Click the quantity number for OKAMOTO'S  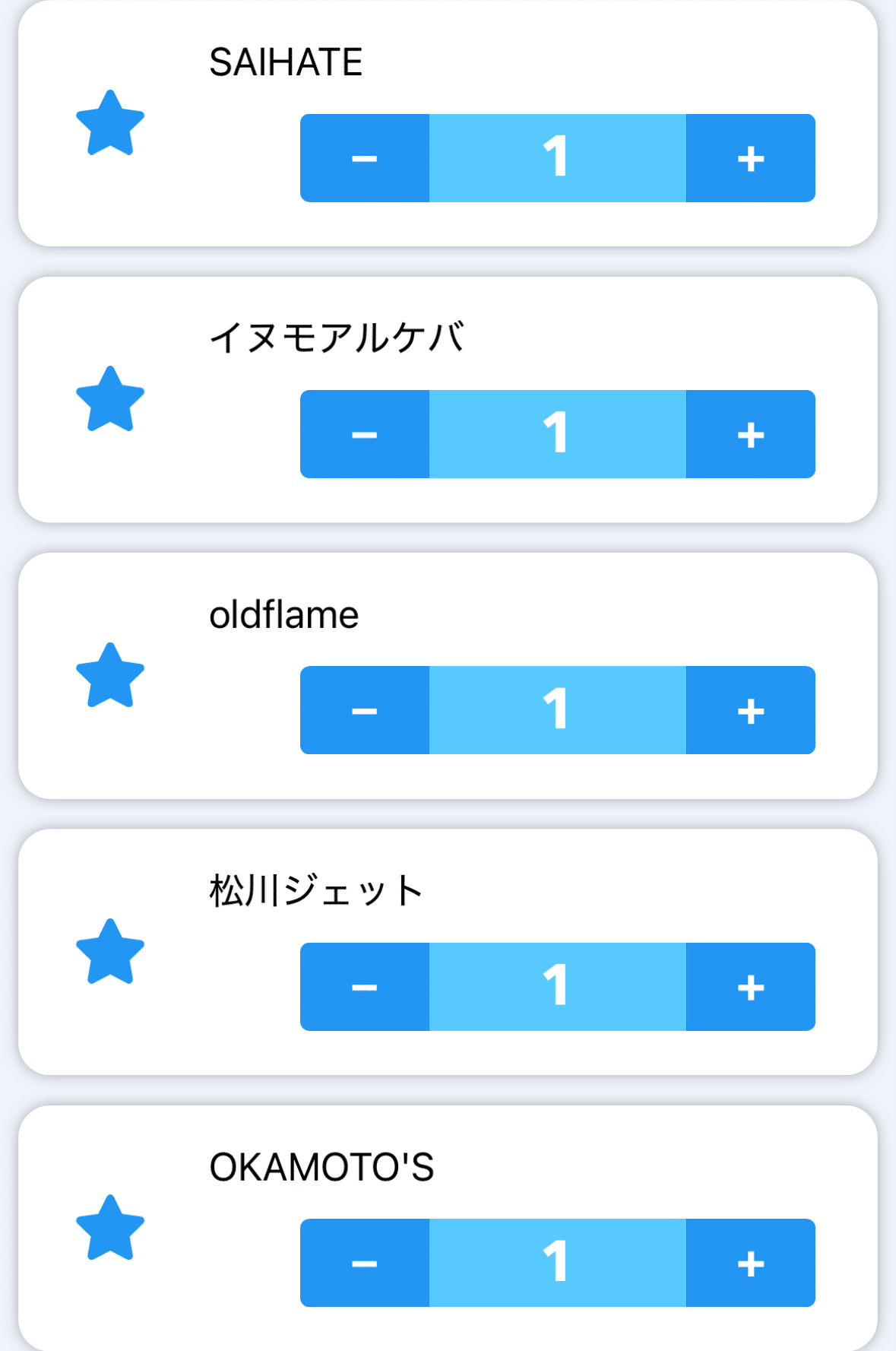coord(557,1263)
